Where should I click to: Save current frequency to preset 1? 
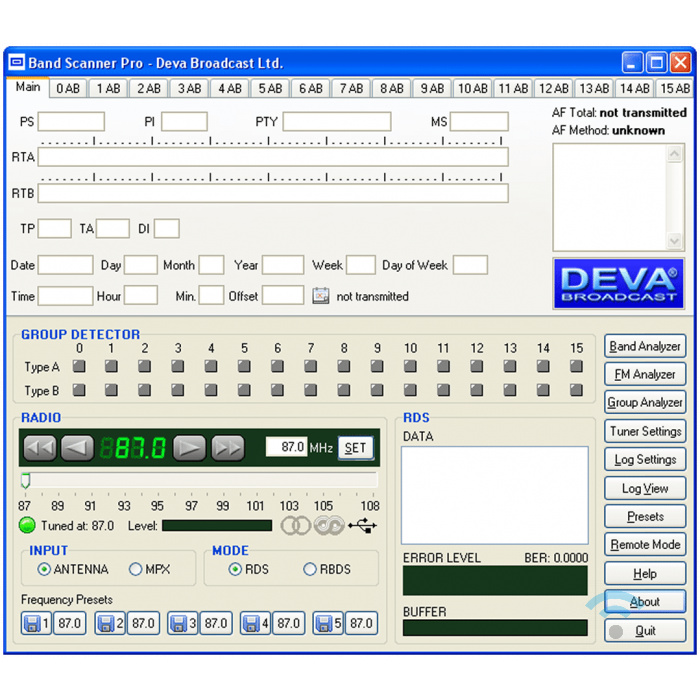[32, 623]
